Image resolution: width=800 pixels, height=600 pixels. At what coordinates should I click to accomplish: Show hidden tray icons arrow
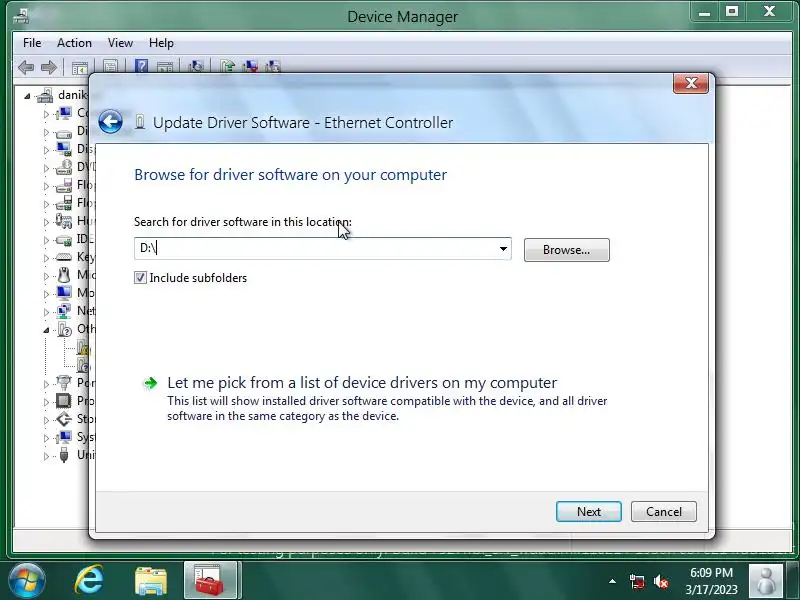(x=612, y=581)
